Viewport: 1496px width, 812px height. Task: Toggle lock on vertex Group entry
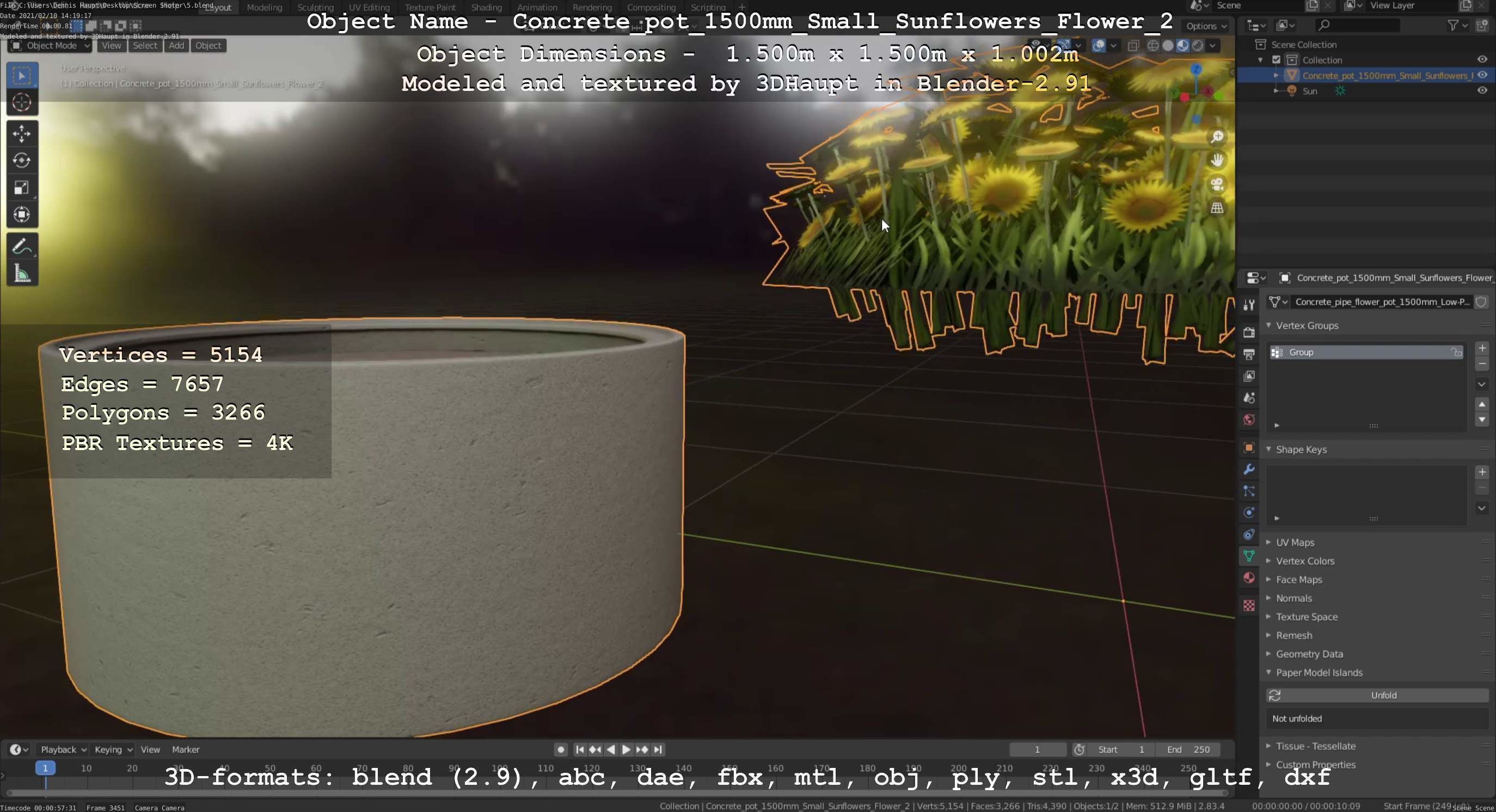coord(1456,352)
